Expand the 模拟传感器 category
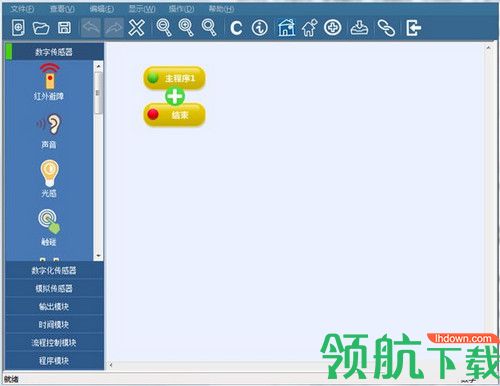The height and width of the screenshot is (386, 500). pos(54,288)
